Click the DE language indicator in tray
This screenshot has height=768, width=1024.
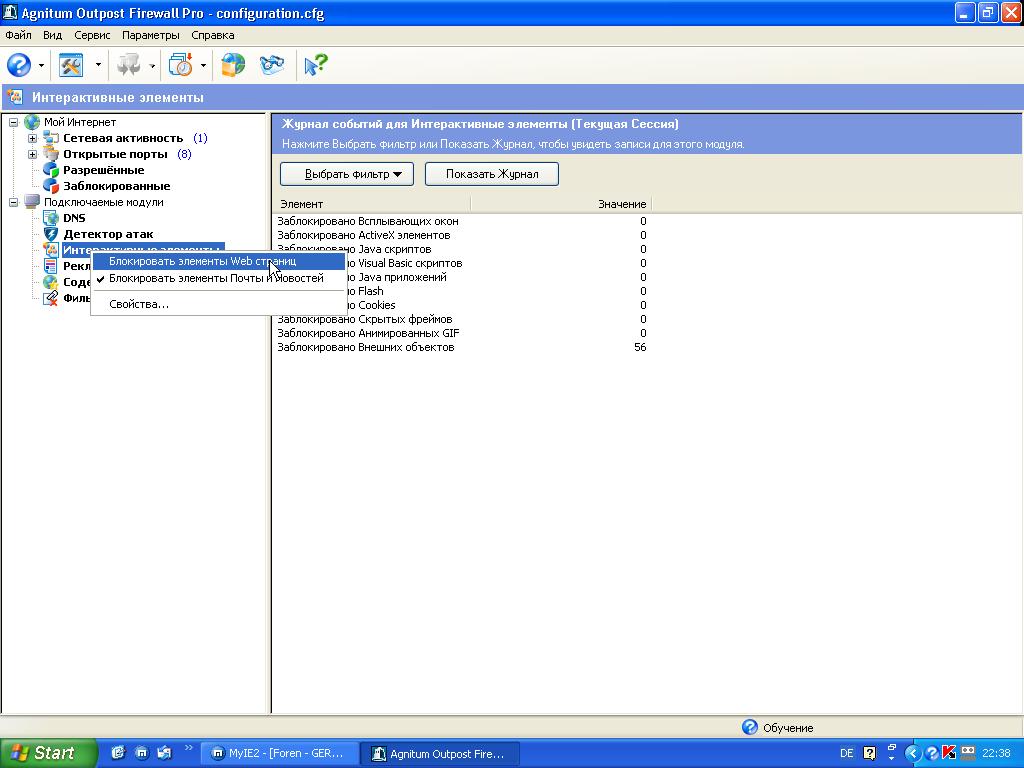846,753
